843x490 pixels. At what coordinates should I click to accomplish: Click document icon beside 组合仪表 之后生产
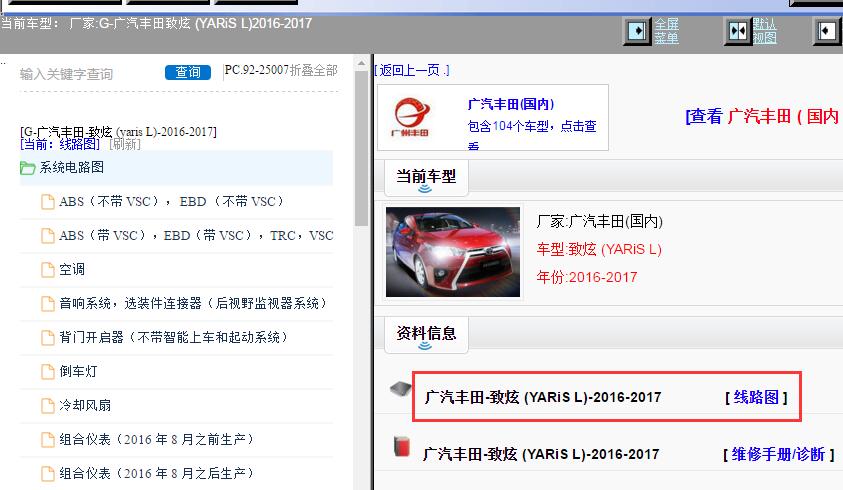48,473
